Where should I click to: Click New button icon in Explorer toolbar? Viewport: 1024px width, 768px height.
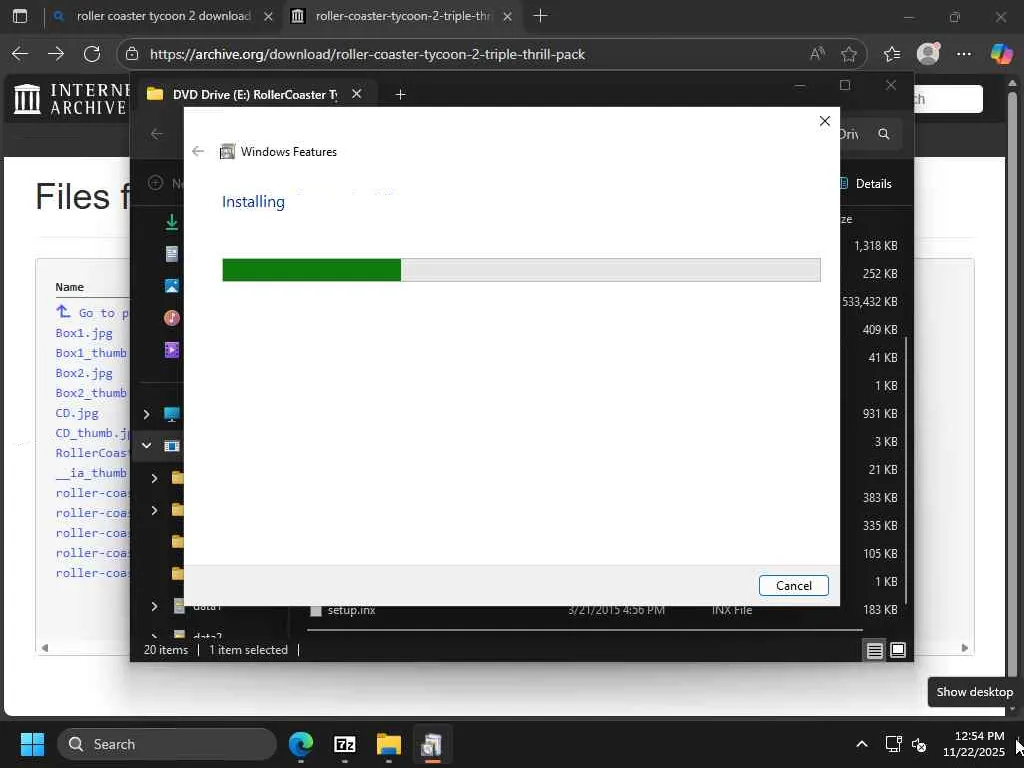pos(155,183)
